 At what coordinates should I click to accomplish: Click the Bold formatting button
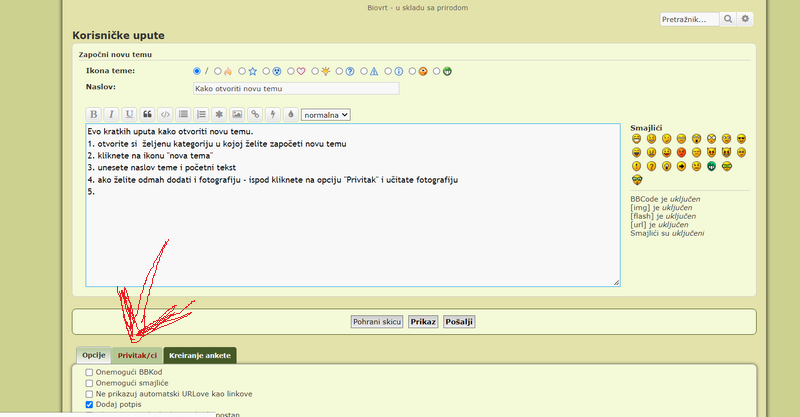pos(93,114)
